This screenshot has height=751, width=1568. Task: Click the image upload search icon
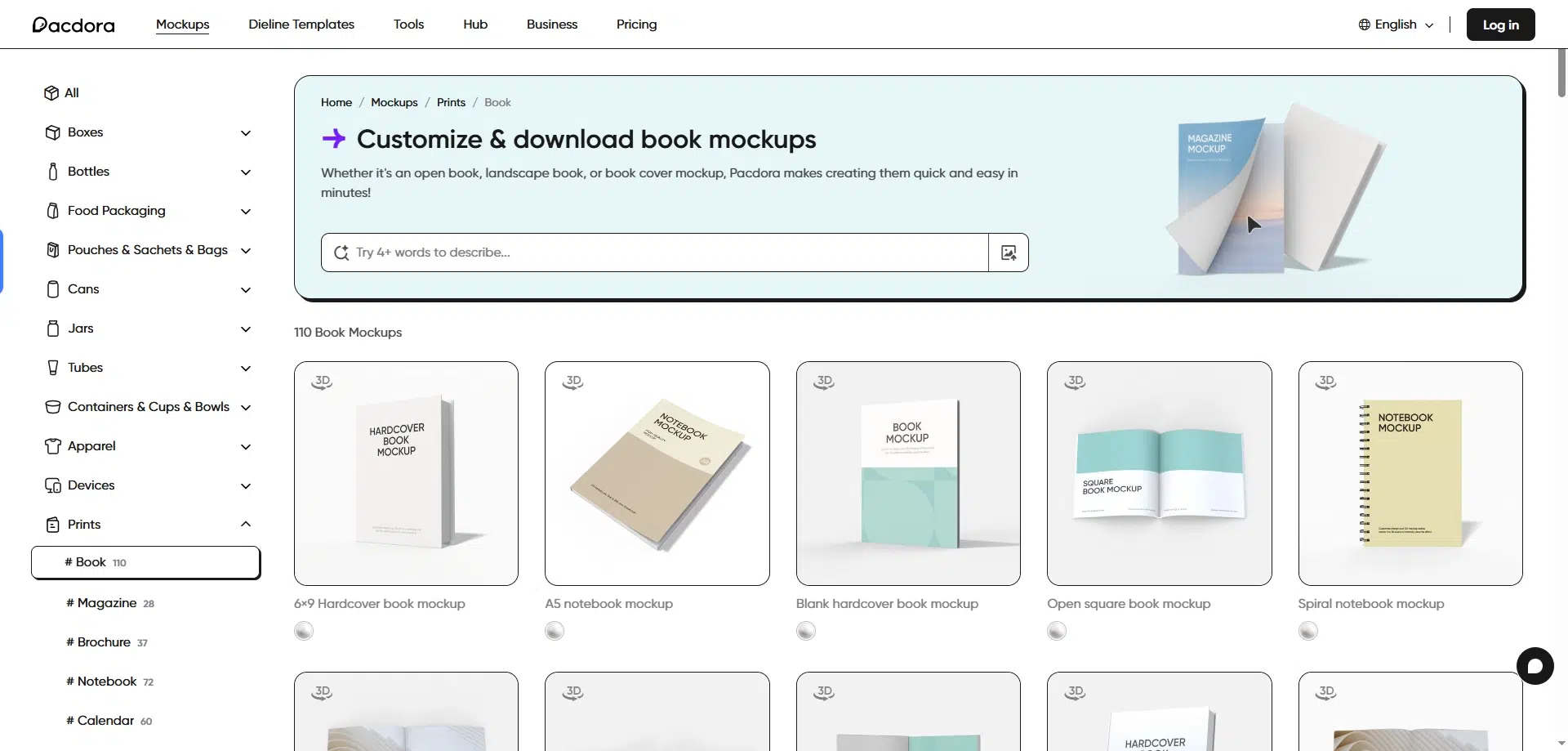[1009, 253]
